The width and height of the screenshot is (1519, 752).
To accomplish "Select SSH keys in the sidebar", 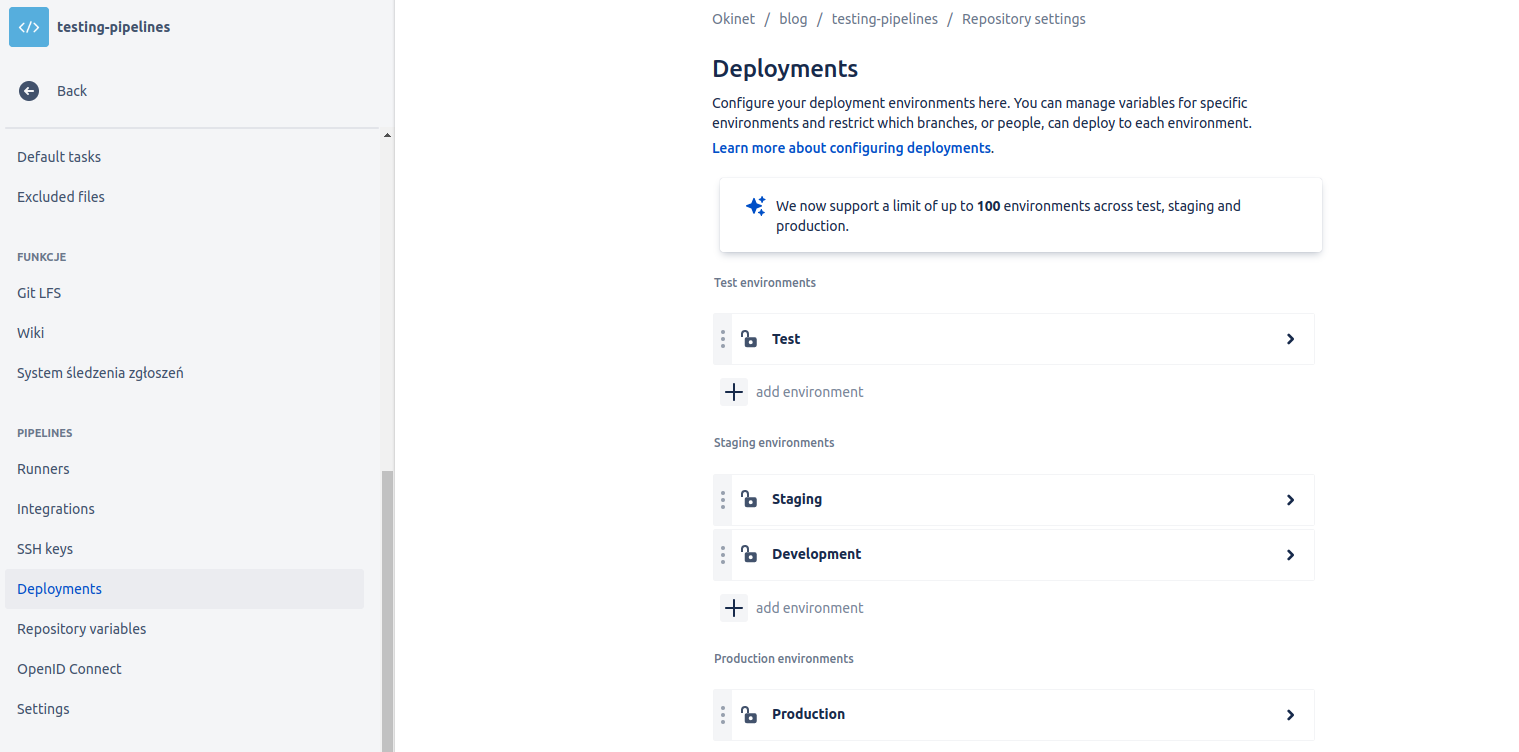I will point(44,548).
